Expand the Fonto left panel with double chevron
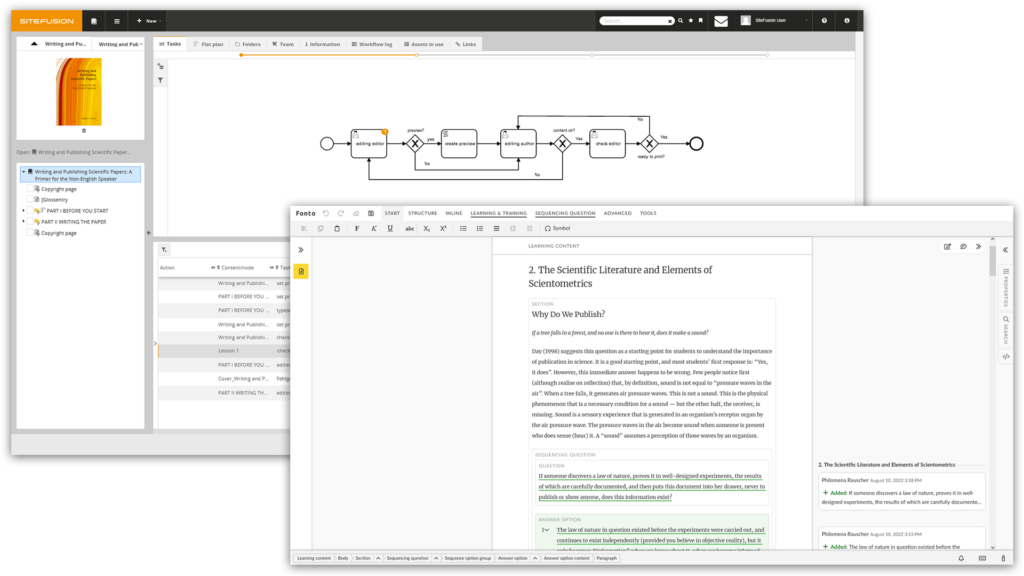Image resolution: width=1024 pixels, height=576 pixels. pos(301,249)
